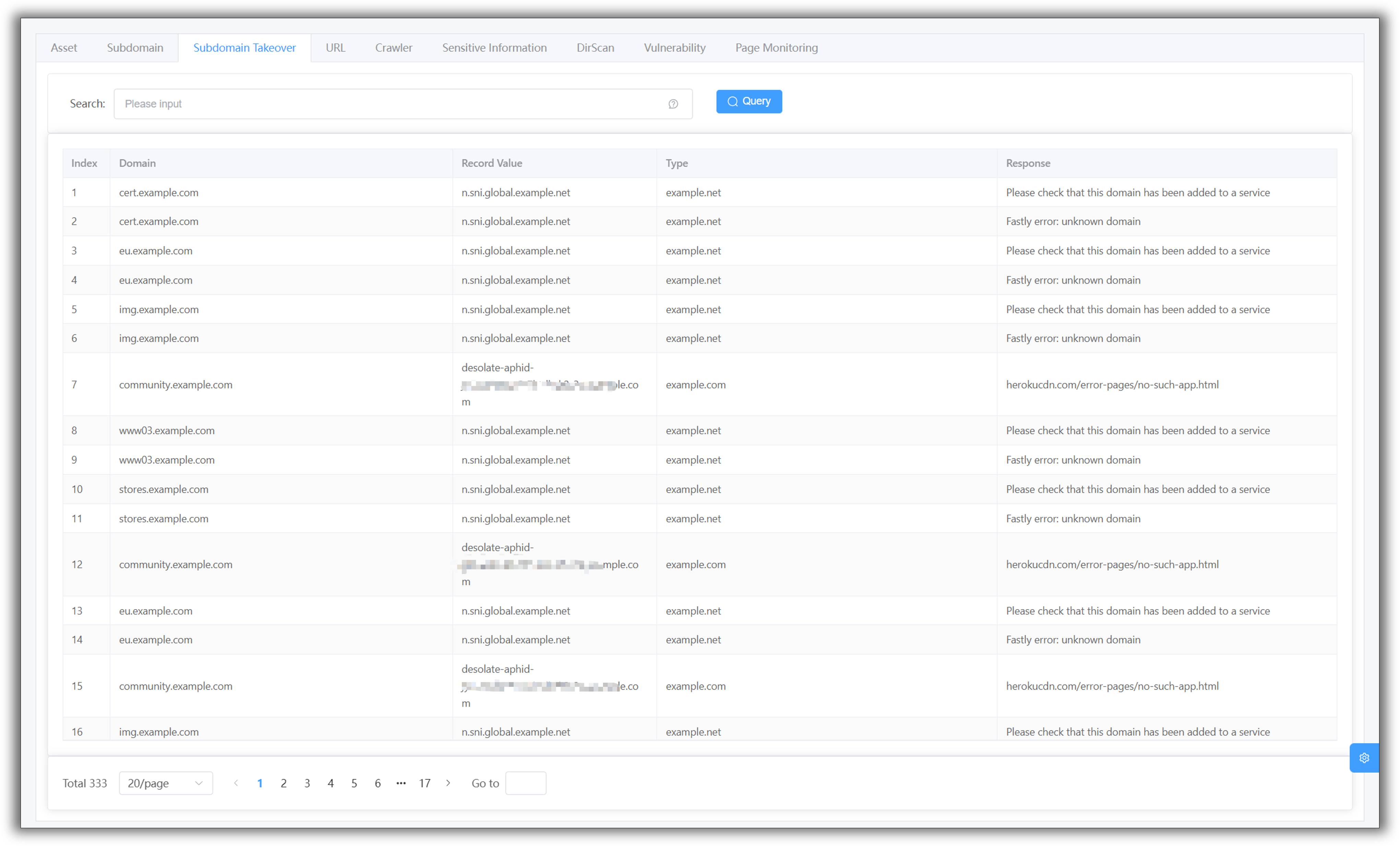The image size is (1400, 846).
Task: Go to page 2 of results
Action: (x=284, y=783)
